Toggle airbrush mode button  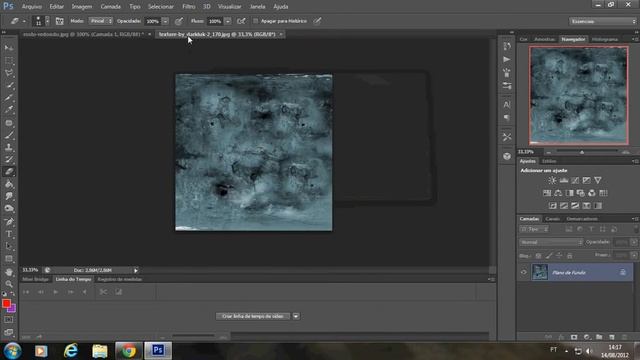point(241,21)
